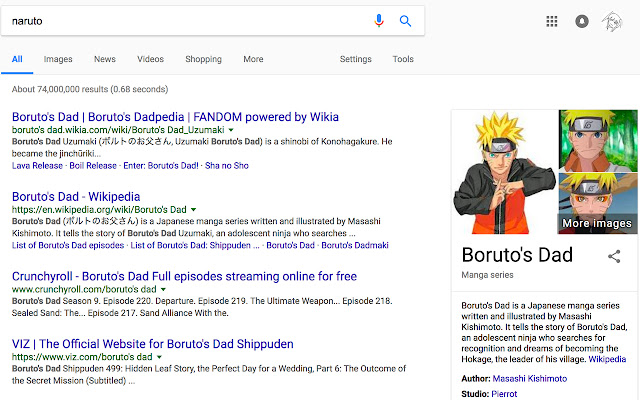Open the More search categories menu

coord(253,59)
